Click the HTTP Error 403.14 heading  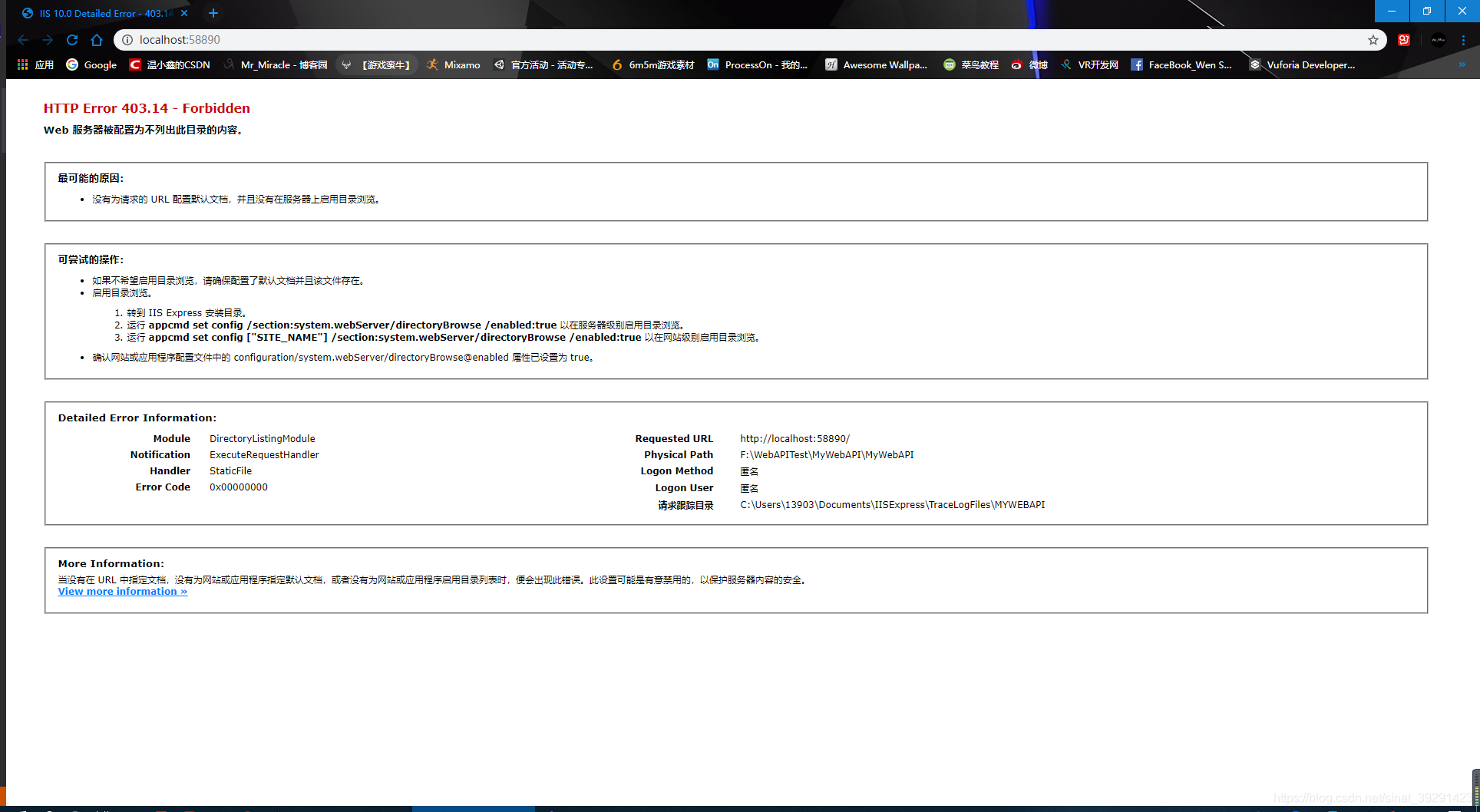[x=147, y=108]
